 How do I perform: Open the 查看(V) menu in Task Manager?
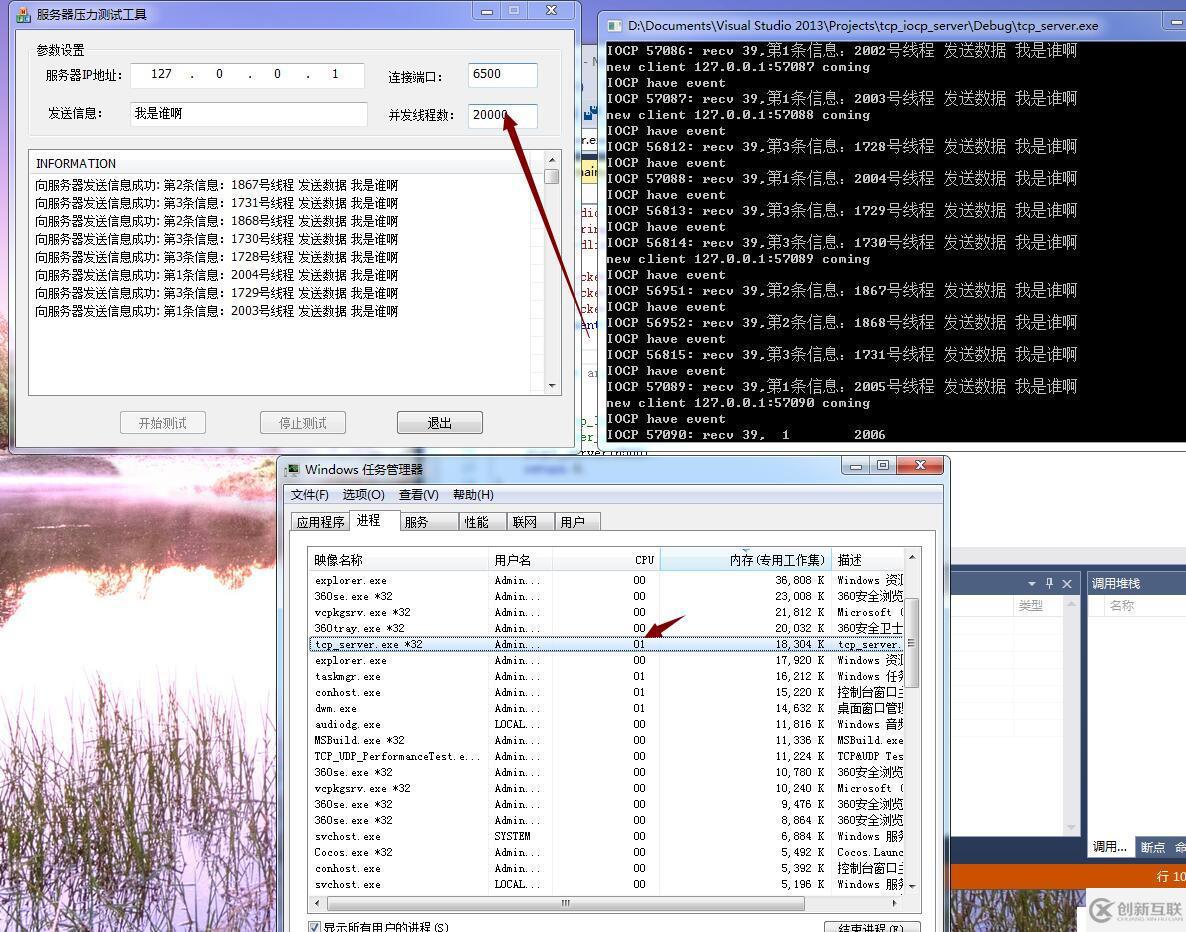(x=419, y=495)
